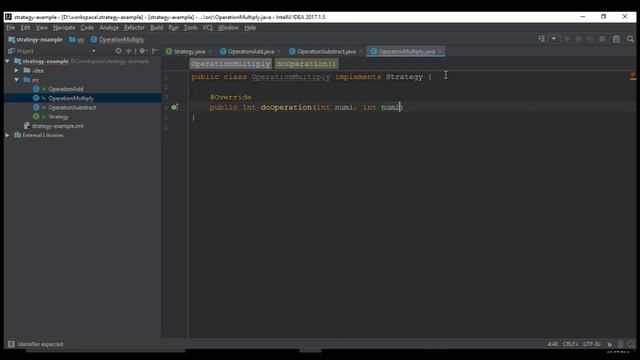
Task: Close the OperationAdd.java tab
Action: click(x=279, y=51)
